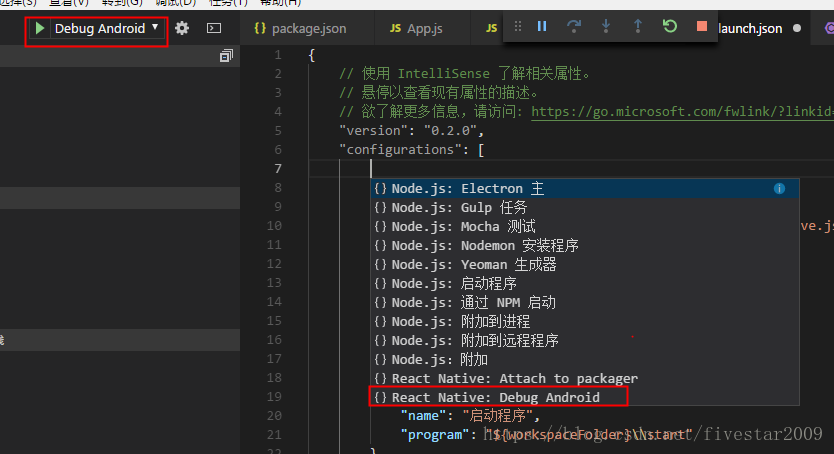
Task: Open launch.json via the gear icon
Action: pyautogui.click(x=182, y=28)
